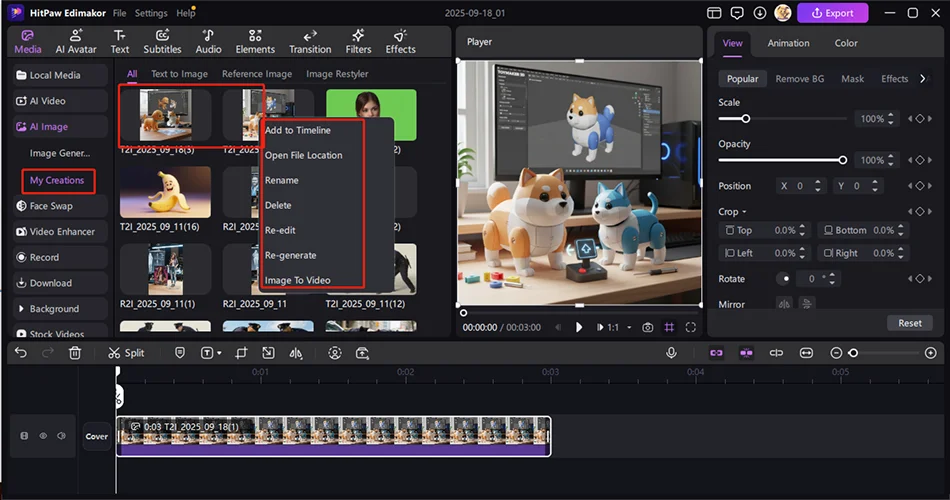The width and height of the screenshot is (950, 500).
Task: Open the Subtitles panel
Action: [162, 41]
